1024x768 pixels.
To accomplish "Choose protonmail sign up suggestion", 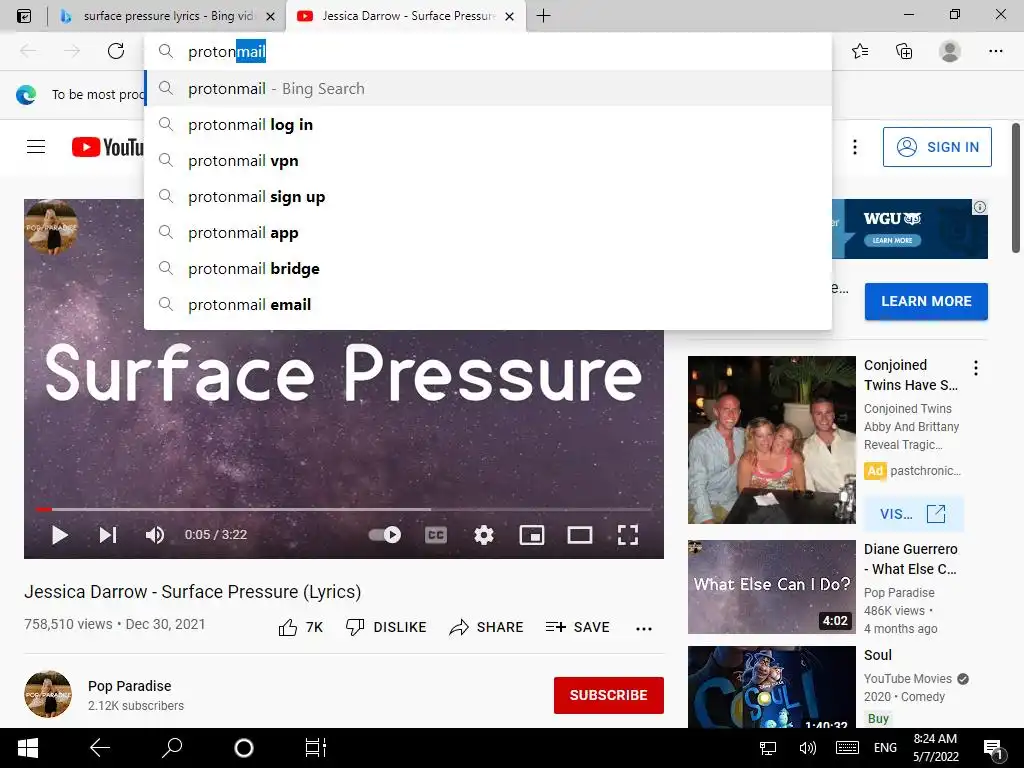I will [488, 197].
